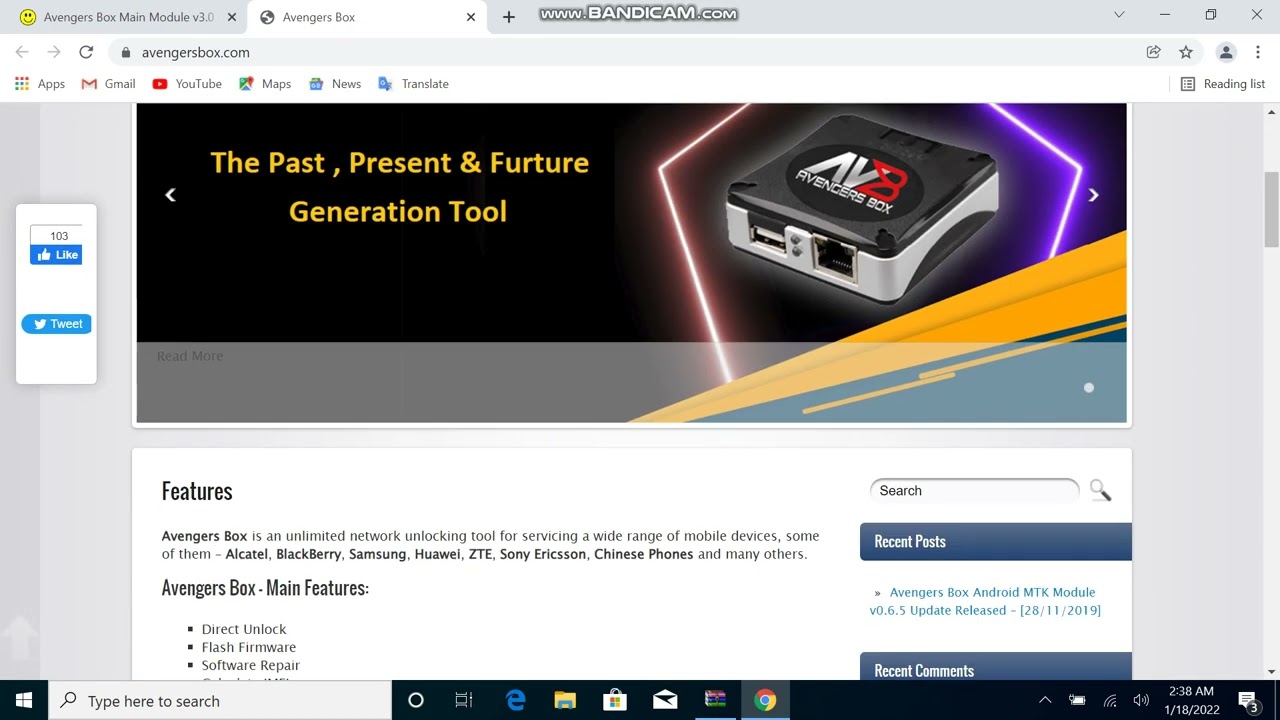Click the site Search input field
The width and height of the screenshot is (1280, 720).
click(x=975, y=491)
